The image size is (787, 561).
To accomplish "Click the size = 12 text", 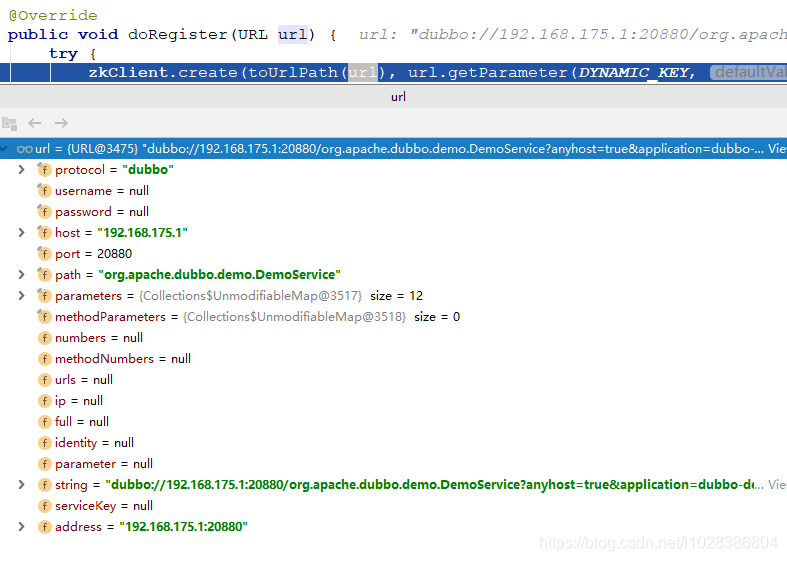I will click(x=397, y=296).
